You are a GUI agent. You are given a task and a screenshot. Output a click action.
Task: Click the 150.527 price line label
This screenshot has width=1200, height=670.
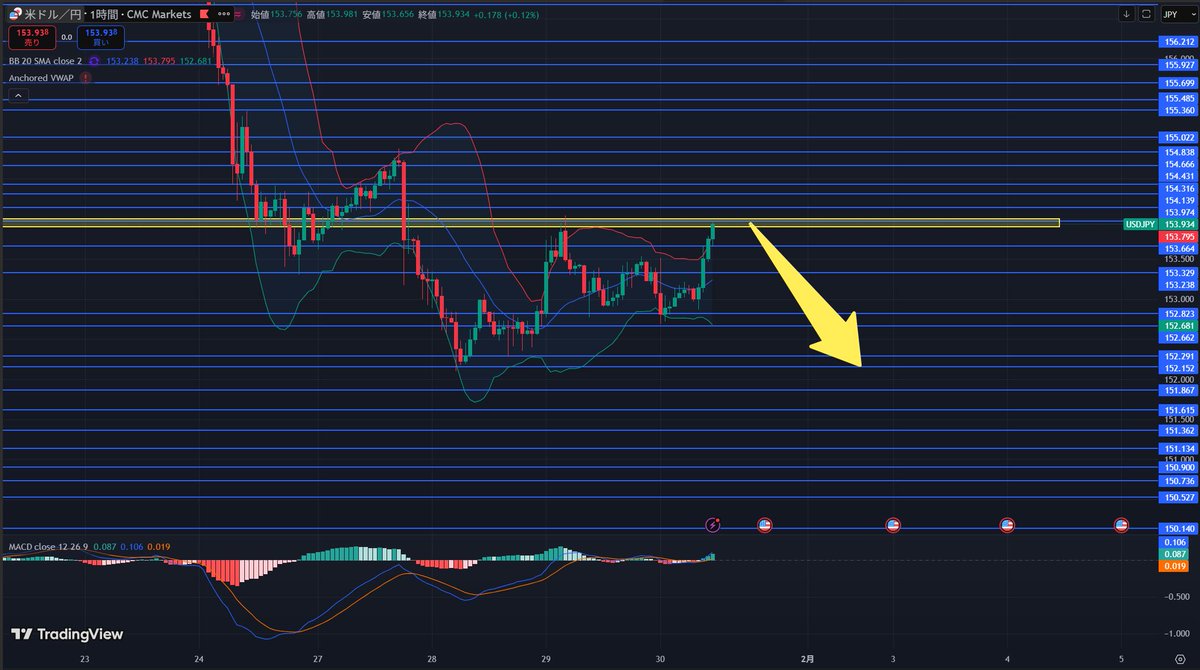coord(1177,497)
